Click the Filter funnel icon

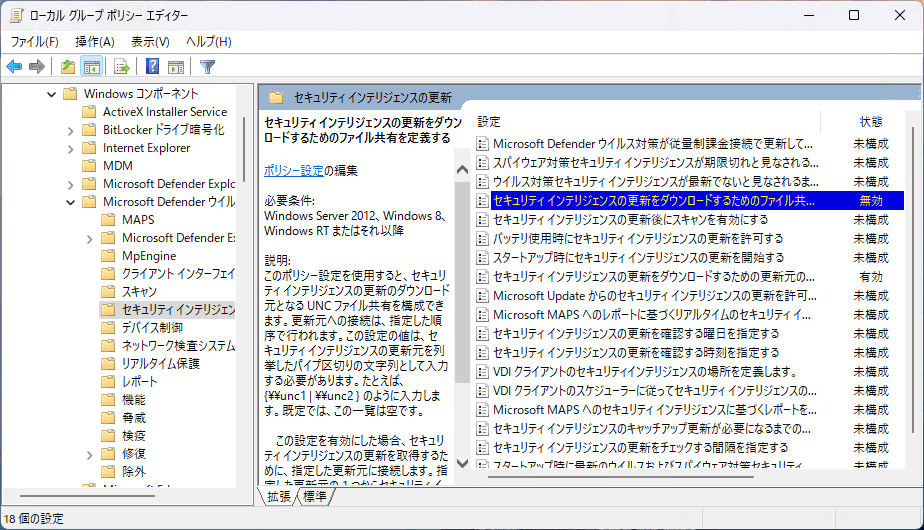tap(207, 67)
